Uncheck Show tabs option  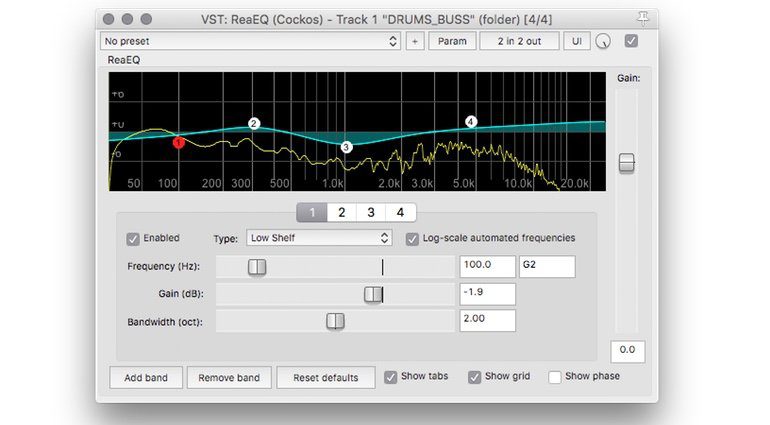[x=390, y=377]
